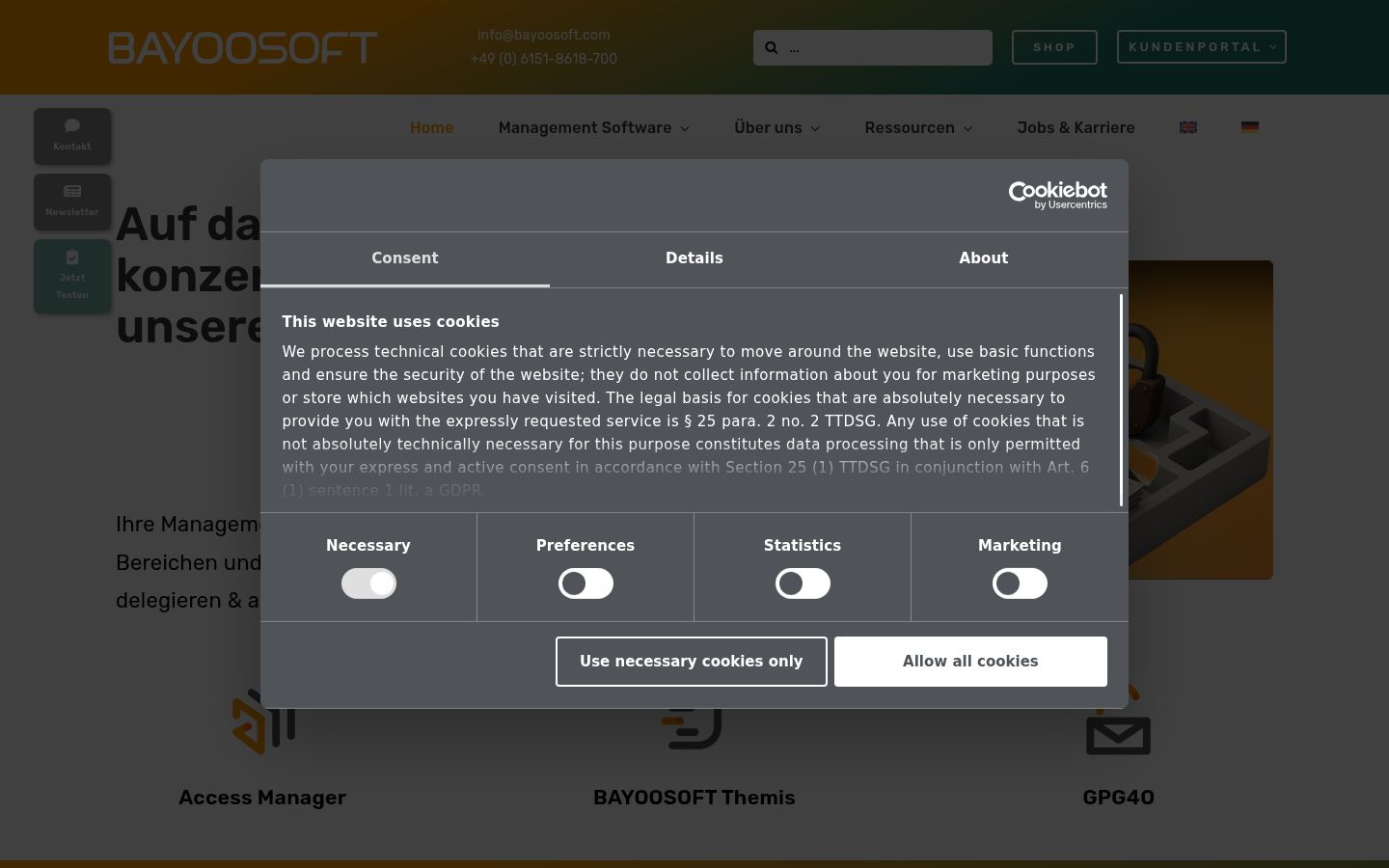The width and height of the screenshot is (1389, 868).
Task: Open the Access Manager link
Action: tap(262, 798)
